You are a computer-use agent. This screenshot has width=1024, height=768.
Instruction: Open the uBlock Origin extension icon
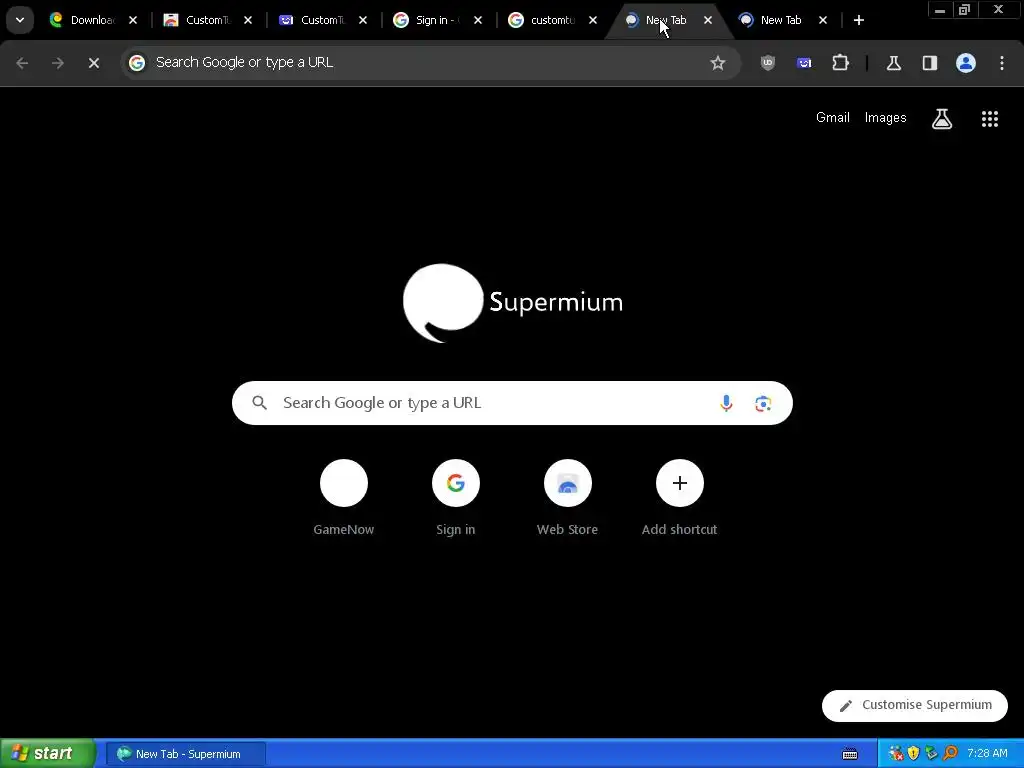768,63
